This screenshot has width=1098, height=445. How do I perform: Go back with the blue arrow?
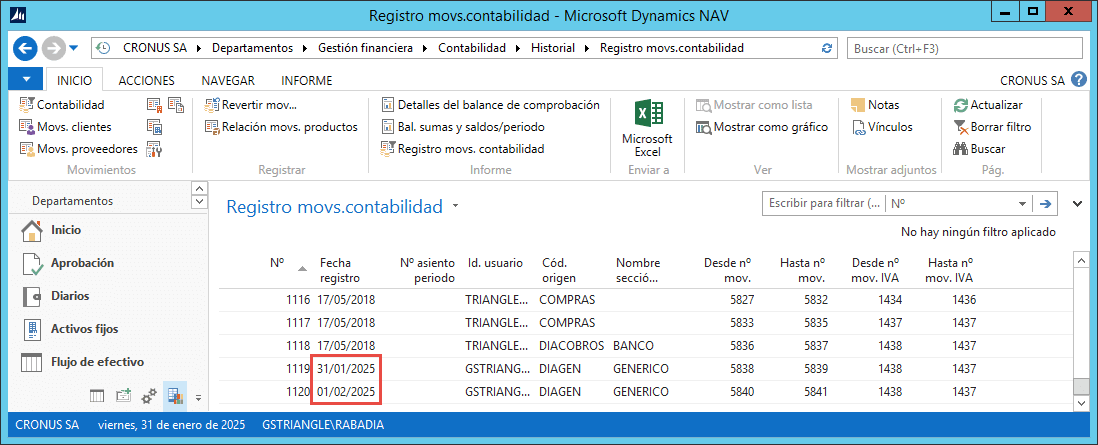25,48
